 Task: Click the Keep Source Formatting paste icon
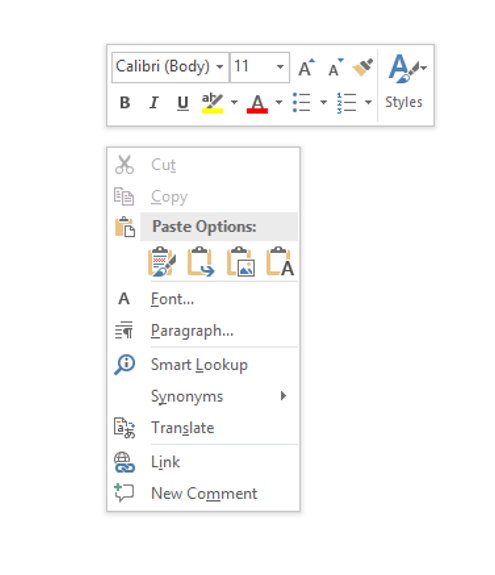coord(162,261)
